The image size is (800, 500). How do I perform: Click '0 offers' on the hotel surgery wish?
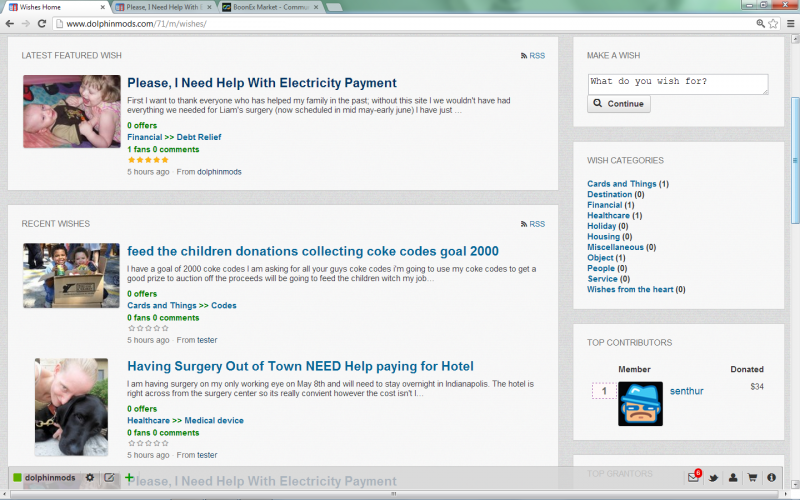pyautogui.click(x=142, y=409)
